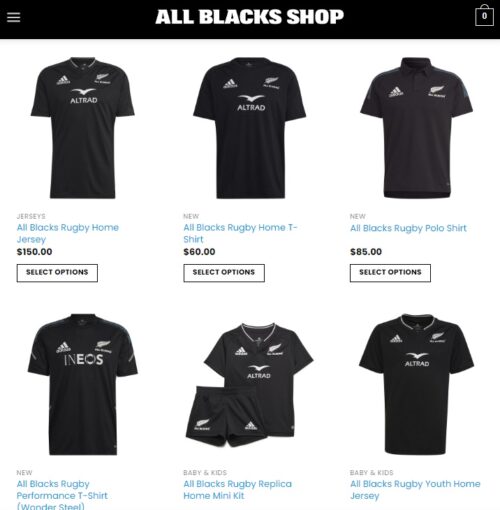The height and width of the screenshot is (510, 500).
Task: Open the shopping cart bag icon
Action: (484, 15)
